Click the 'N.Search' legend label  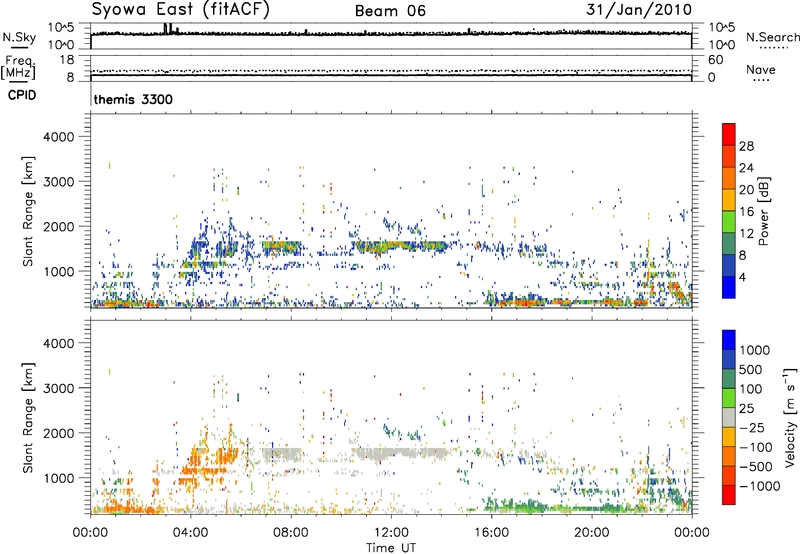tap(772, 37)
